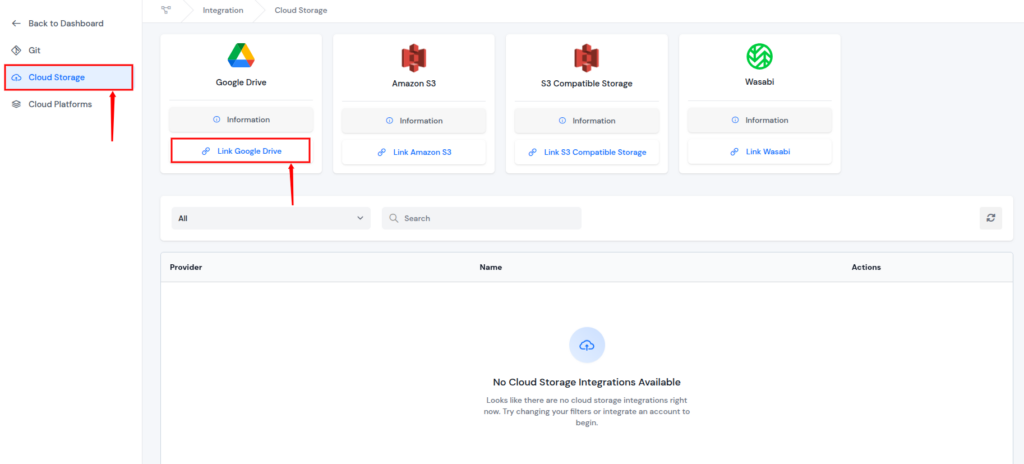Viewport: 1024px width, 464px height.
Task: Click link icon beside Link Google Drive
Action: (206, 151)
